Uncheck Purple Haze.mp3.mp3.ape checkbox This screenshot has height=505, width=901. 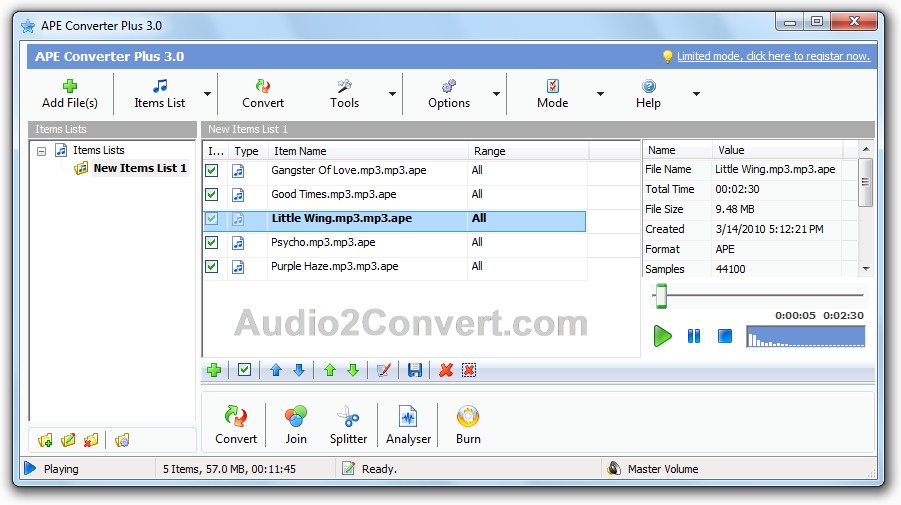tap(212, 267)
